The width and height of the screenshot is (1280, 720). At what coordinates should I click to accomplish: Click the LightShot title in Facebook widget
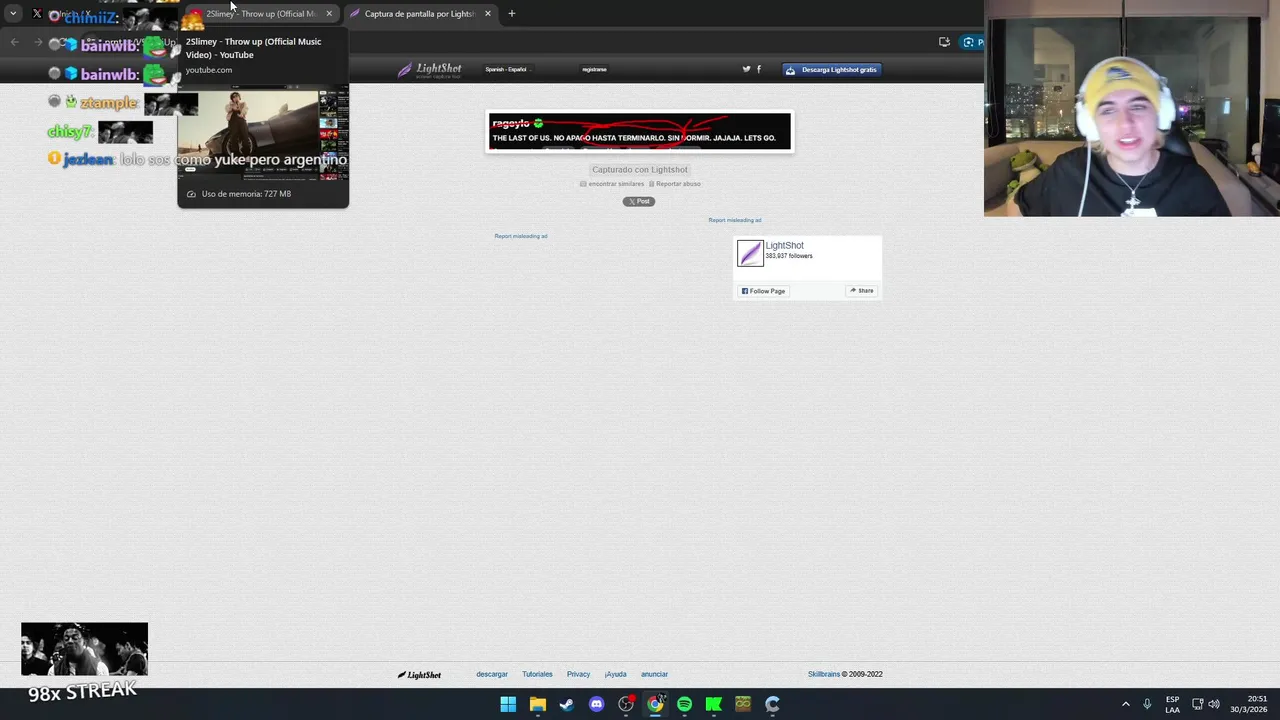click(784, 245)
